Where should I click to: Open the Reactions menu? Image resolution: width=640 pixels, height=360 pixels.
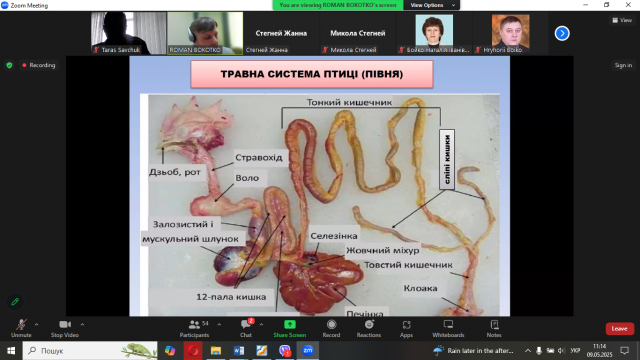(369, 328)
